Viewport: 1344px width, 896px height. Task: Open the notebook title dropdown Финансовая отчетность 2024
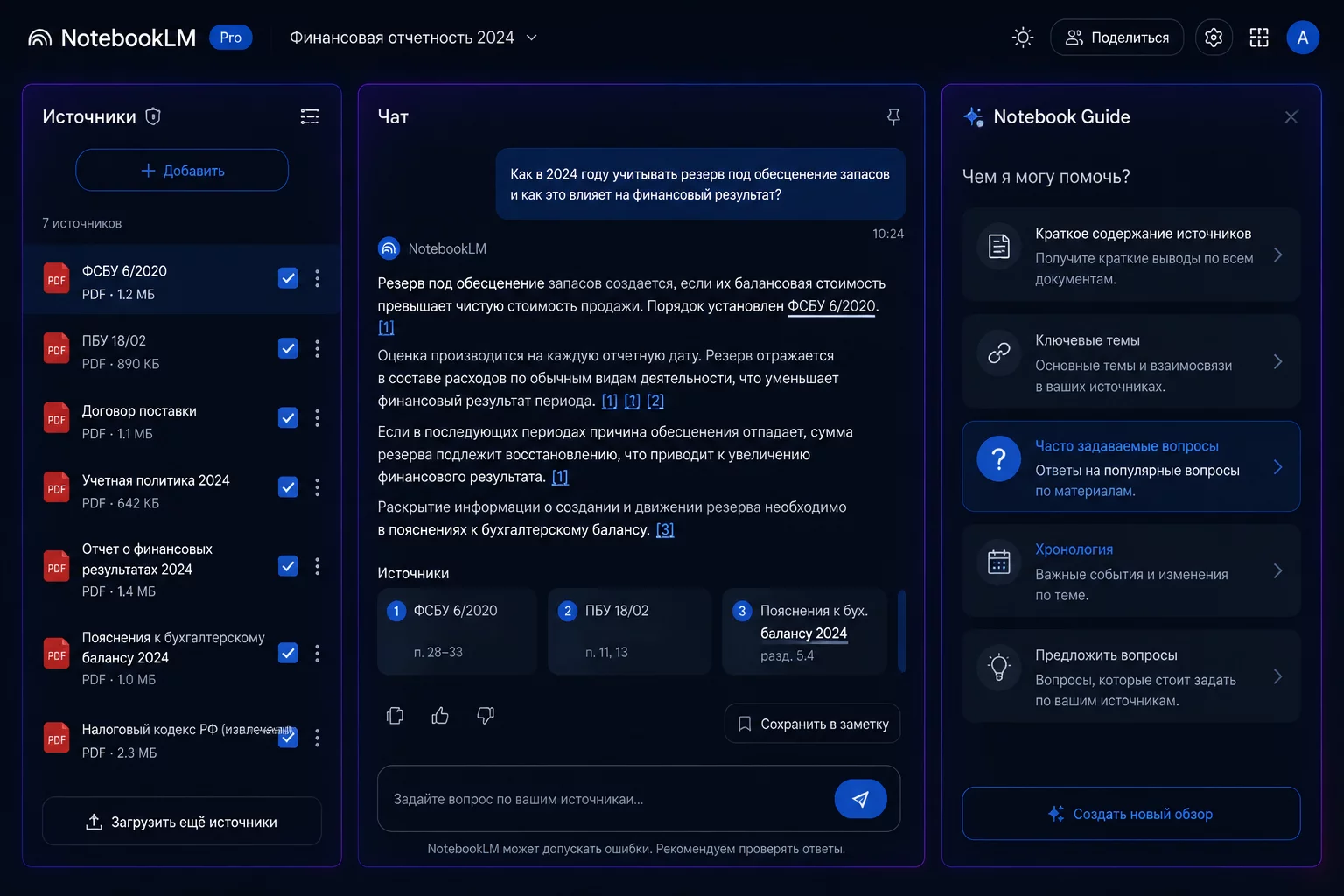coord(413,38)
